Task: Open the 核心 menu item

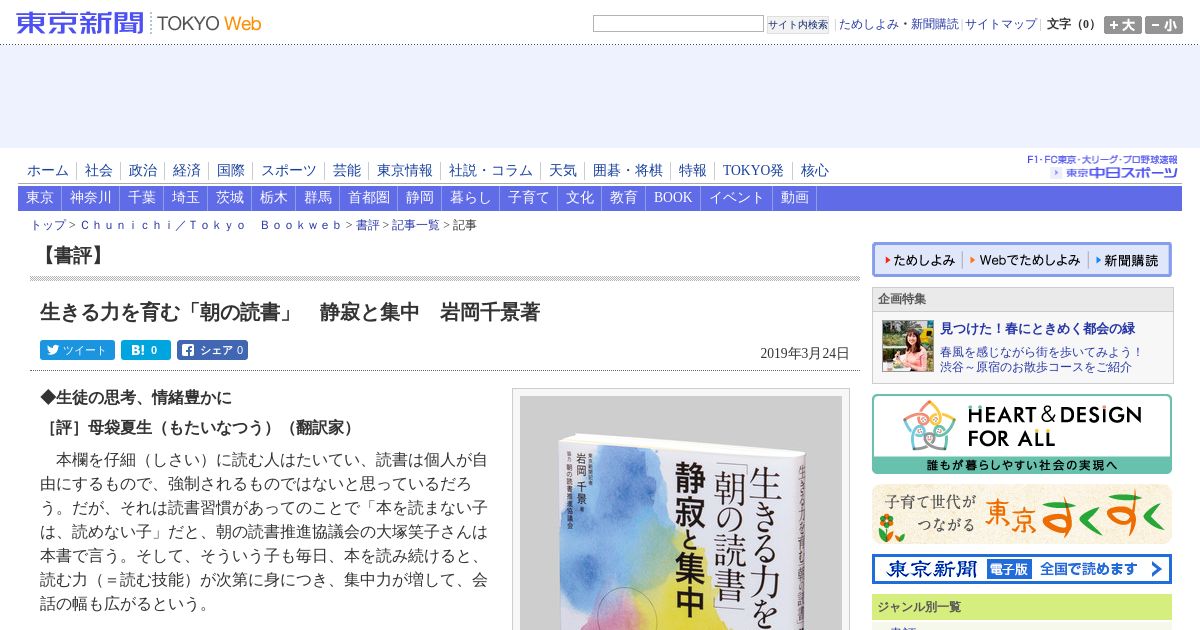Action: click(815, 170)
